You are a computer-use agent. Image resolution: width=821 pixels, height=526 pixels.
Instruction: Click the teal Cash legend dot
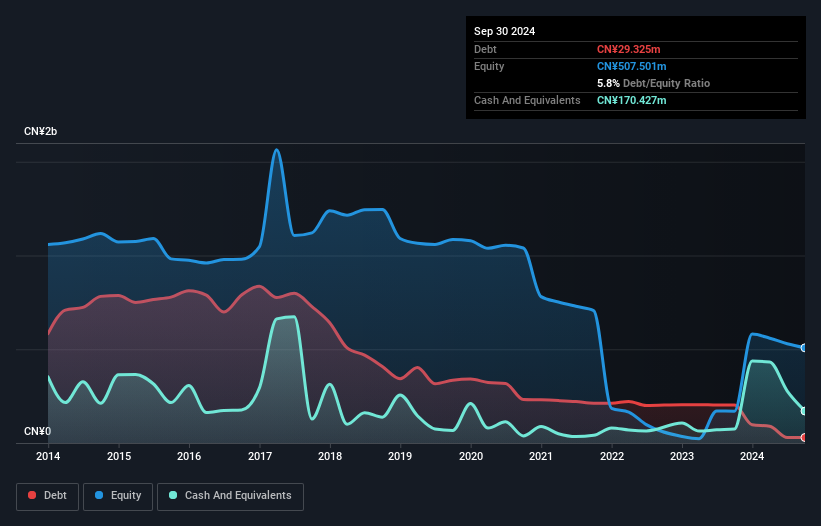coord(173,495)
